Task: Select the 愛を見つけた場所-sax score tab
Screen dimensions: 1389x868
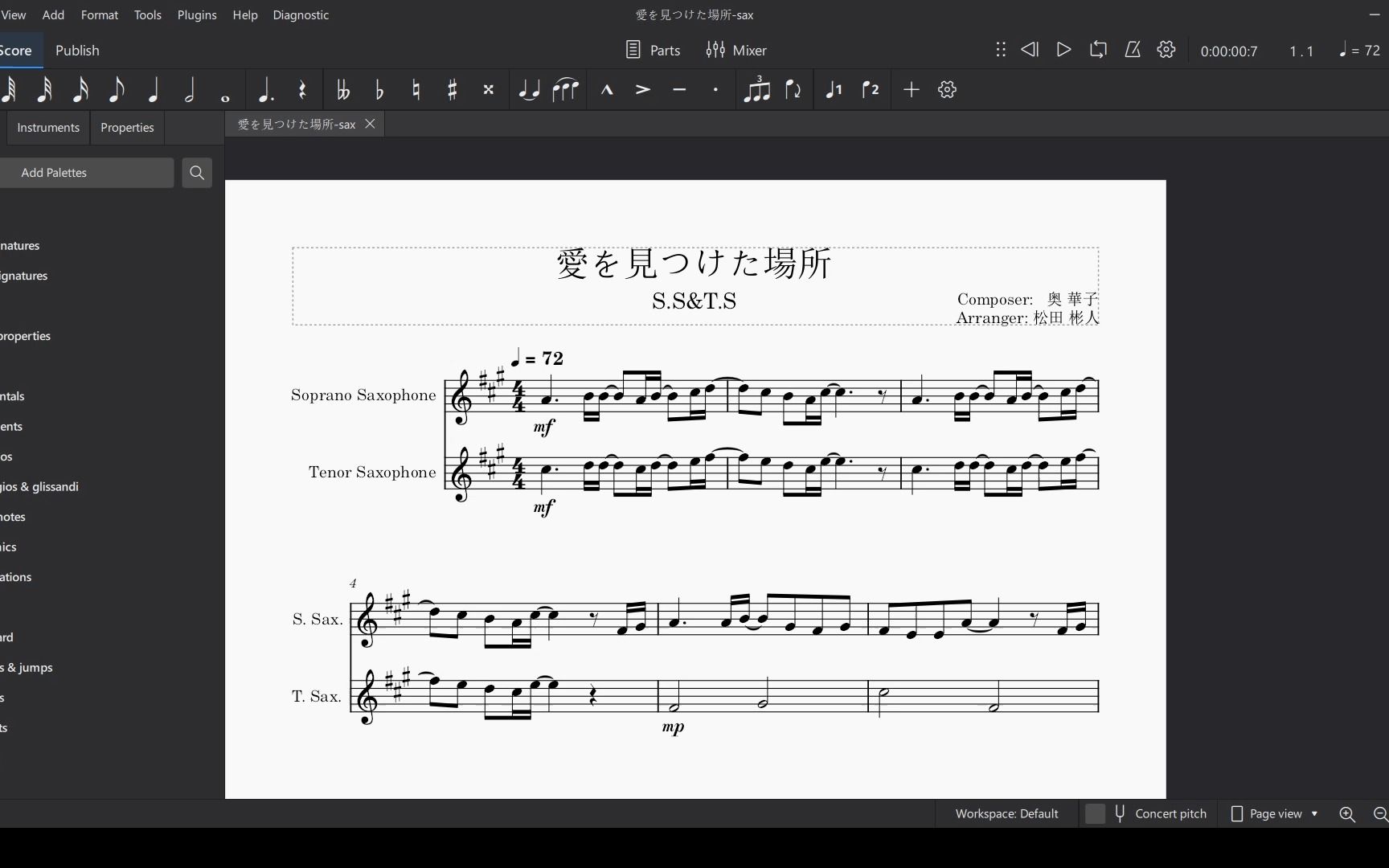Action: [297, 124]
